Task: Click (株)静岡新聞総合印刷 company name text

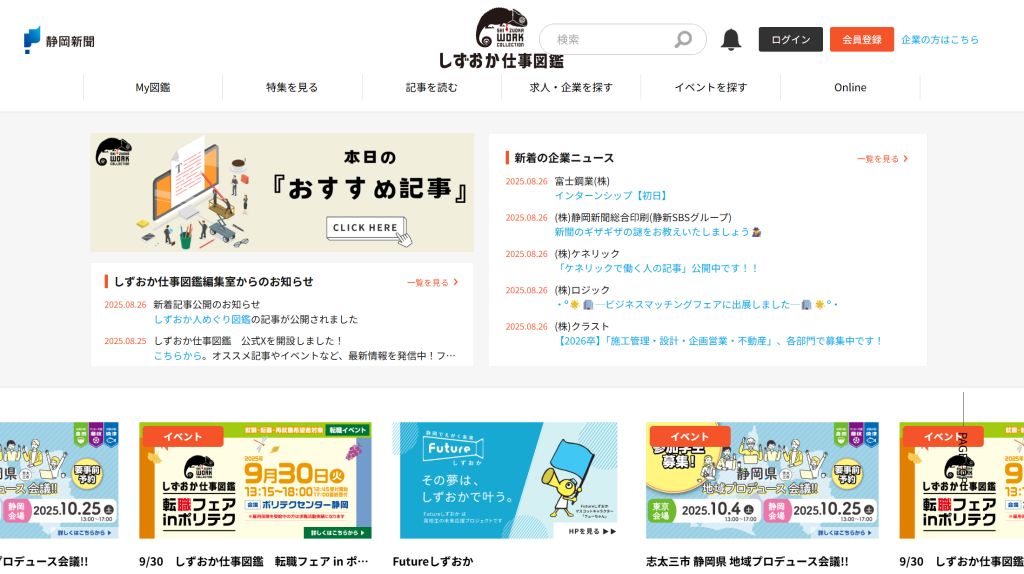Action: coord(643,217)
